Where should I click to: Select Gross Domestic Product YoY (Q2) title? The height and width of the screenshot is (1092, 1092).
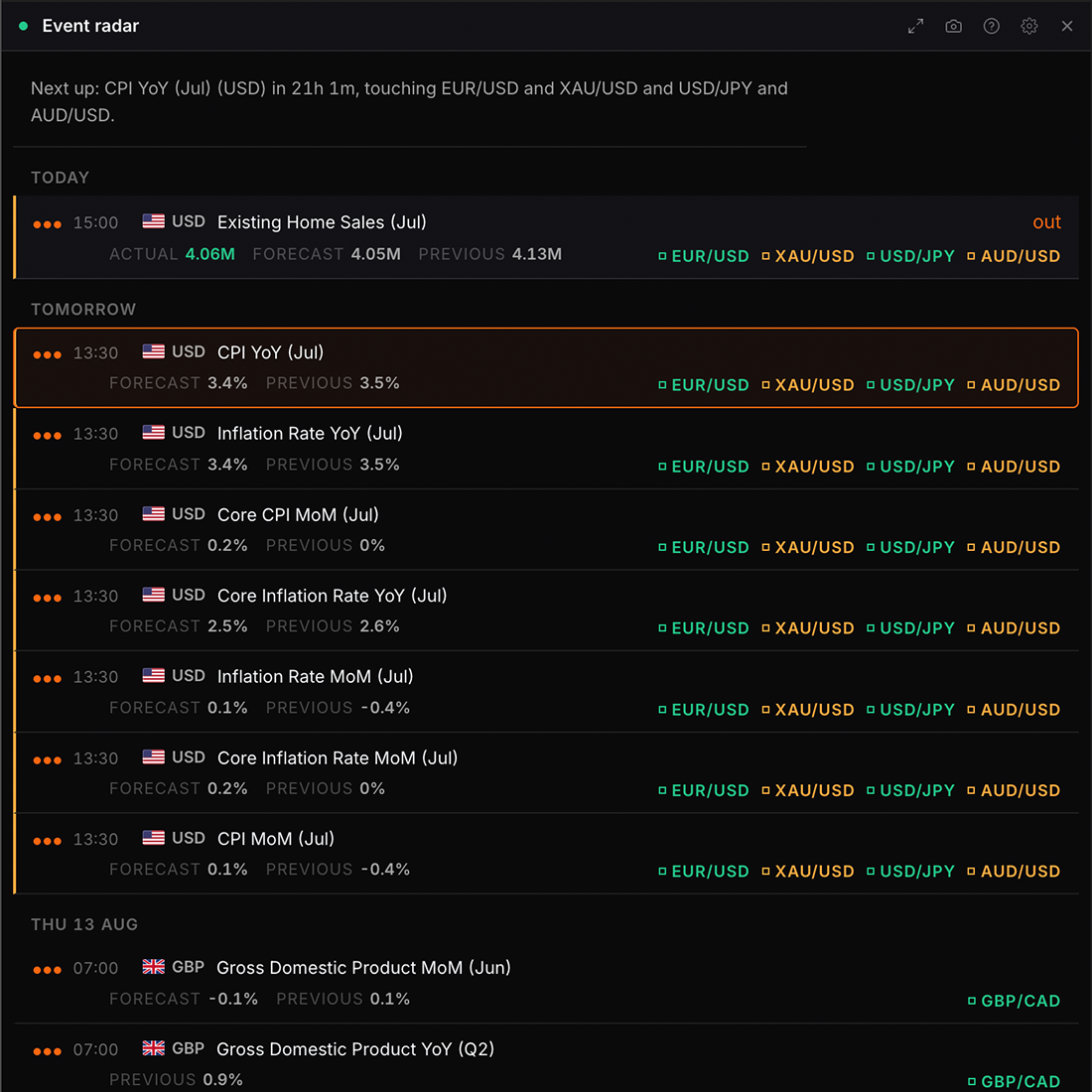coord(355,1049)
